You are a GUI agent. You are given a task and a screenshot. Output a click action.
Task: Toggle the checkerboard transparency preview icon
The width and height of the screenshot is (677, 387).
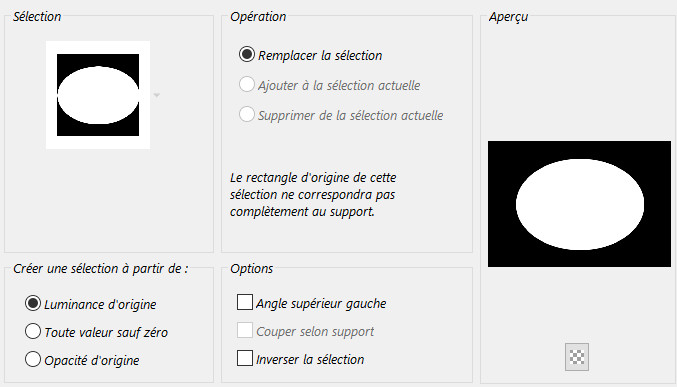pyautogui.click(x=577, y=357)
